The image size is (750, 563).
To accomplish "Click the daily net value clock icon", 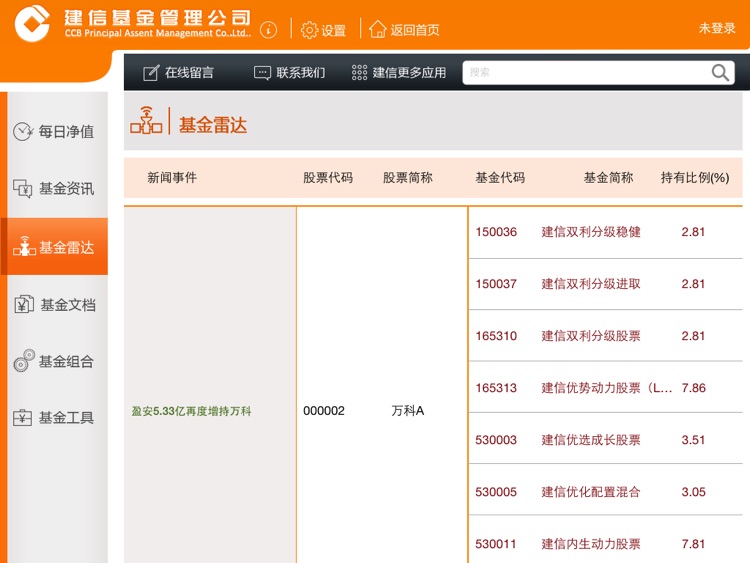I will [22, 131].
